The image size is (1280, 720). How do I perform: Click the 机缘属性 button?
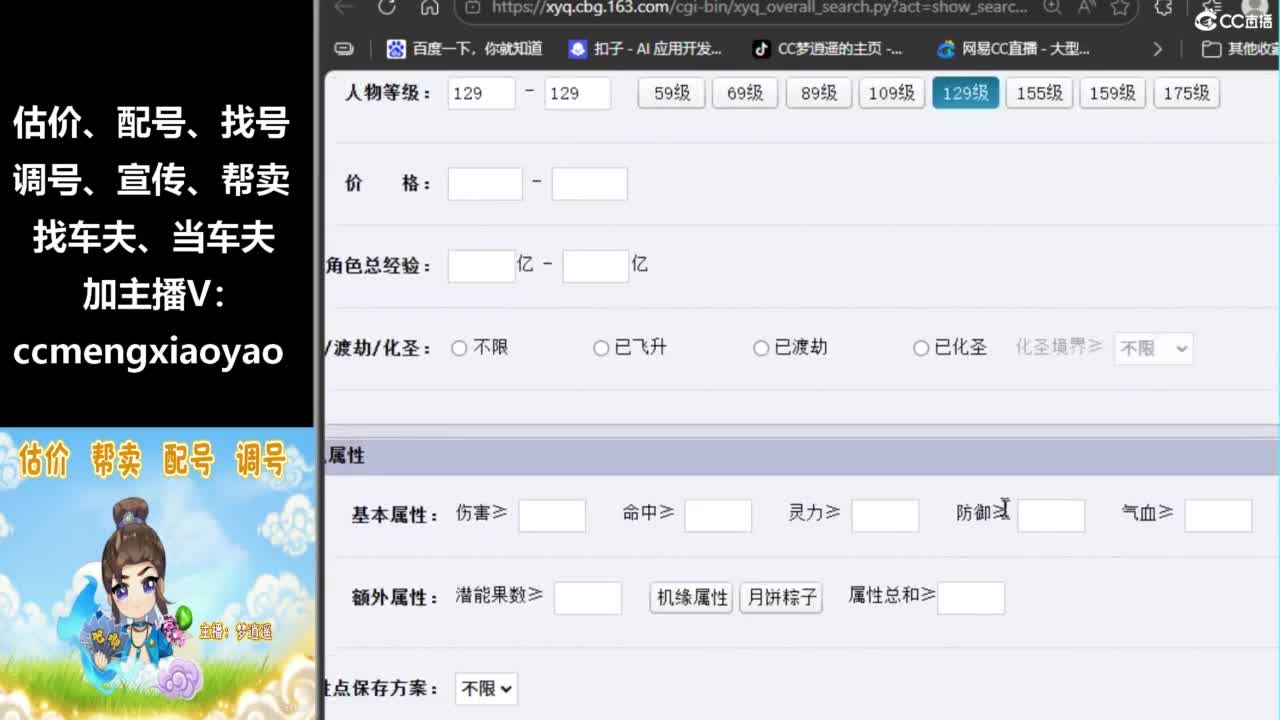point(692,597)
